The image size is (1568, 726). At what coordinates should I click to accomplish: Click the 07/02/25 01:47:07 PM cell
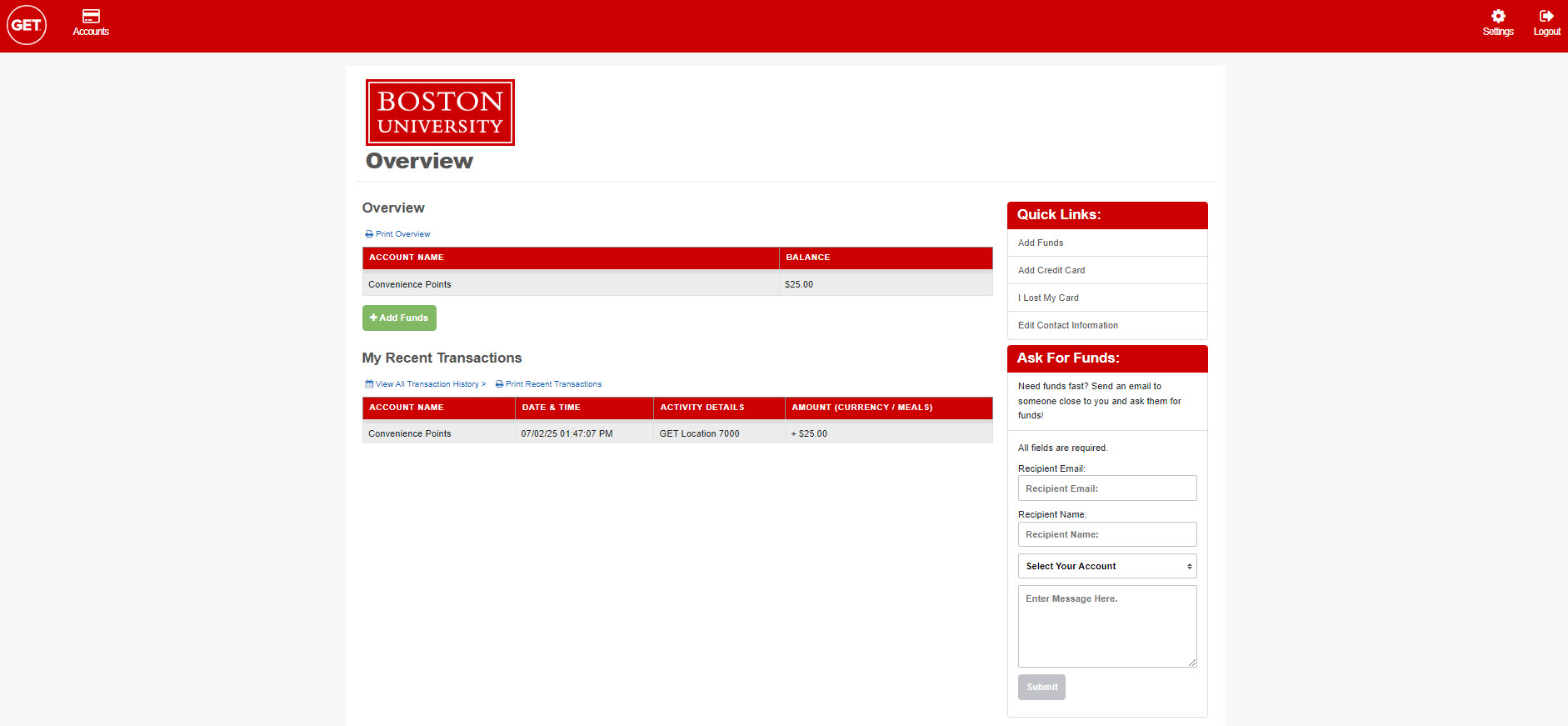pos(584,433)
